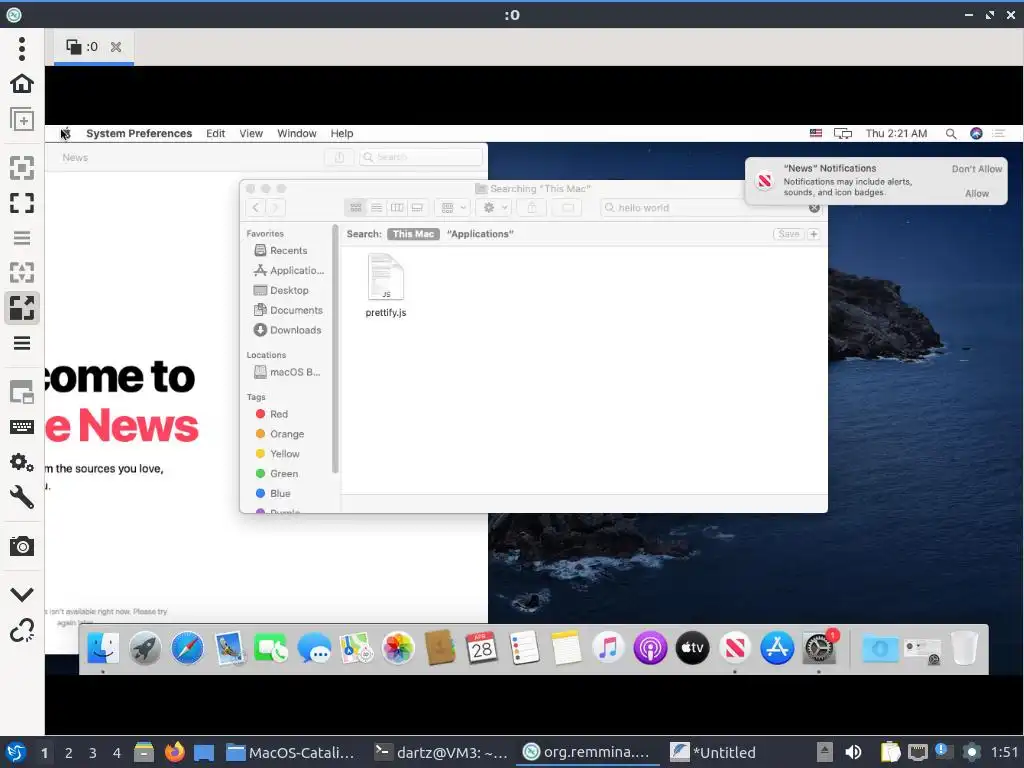Activate Siri from the menu bar

coord(976,133)
